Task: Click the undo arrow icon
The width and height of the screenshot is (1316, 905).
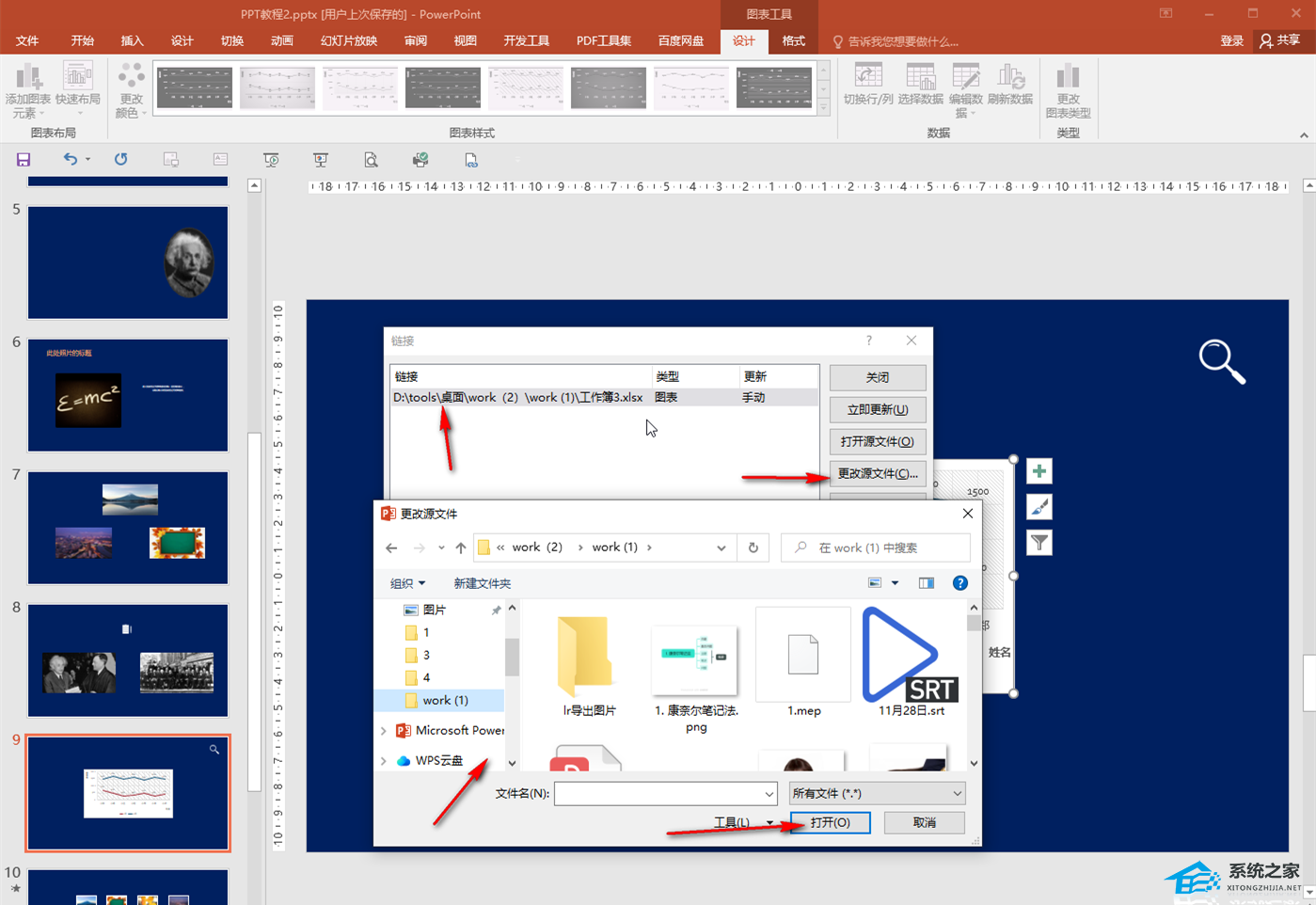Action: 70,160
